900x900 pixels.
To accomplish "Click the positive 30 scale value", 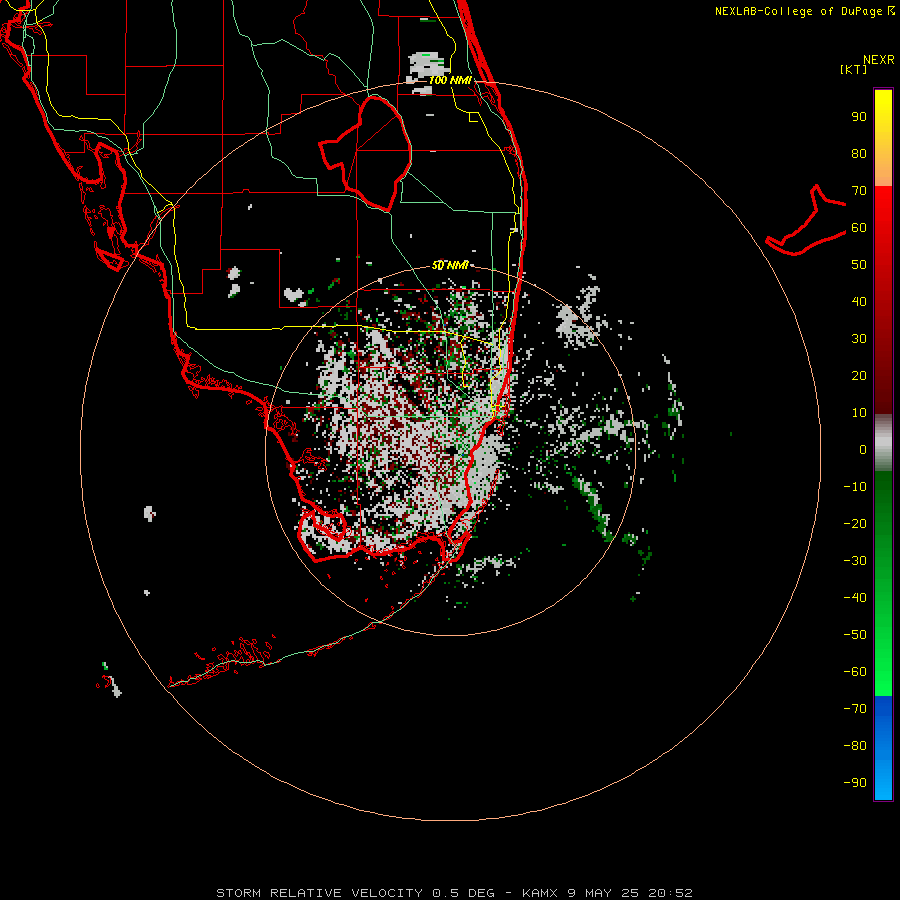I will coord(859,339).
